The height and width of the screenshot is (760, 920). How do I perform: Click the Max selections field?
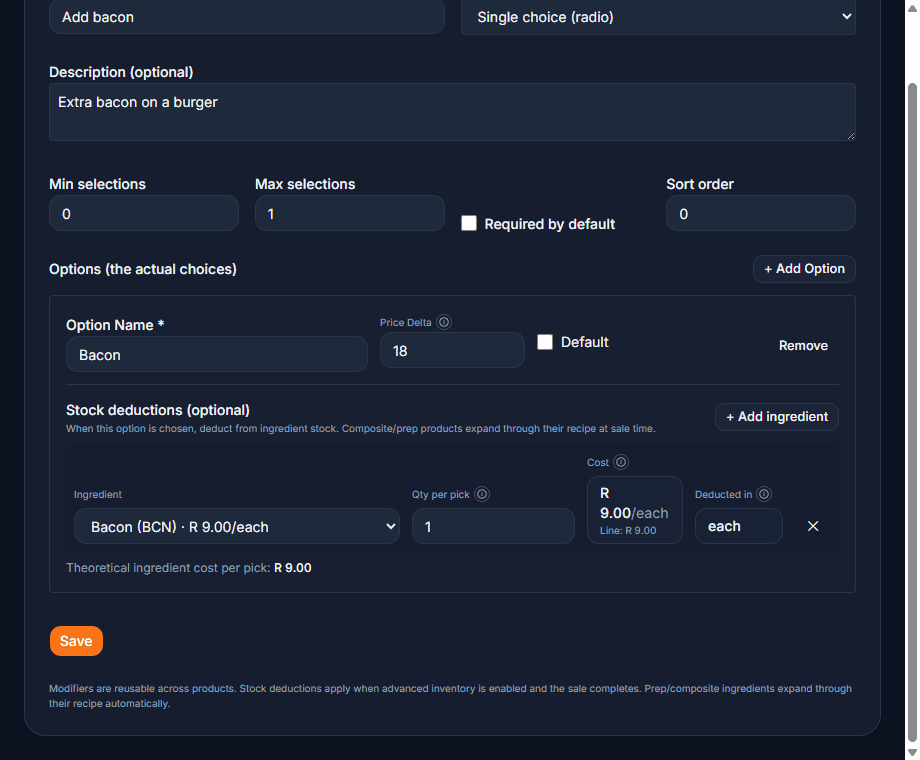click(x=350, y=213)
